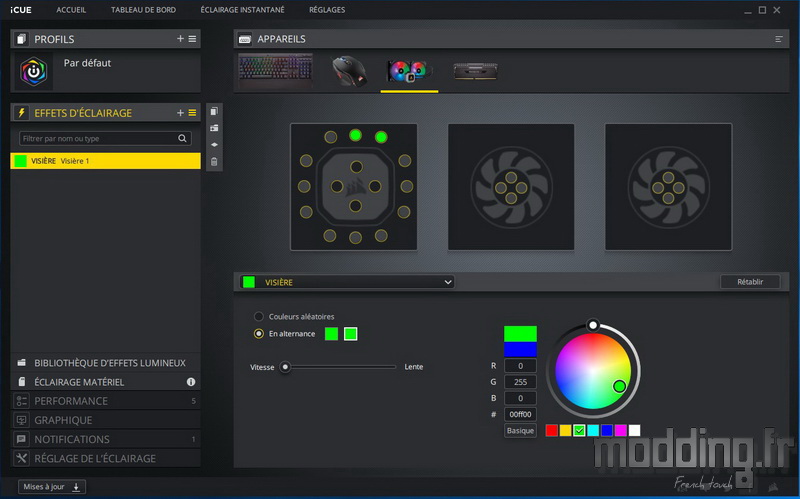Pick the red basic color swatch

tap(552, 431)
